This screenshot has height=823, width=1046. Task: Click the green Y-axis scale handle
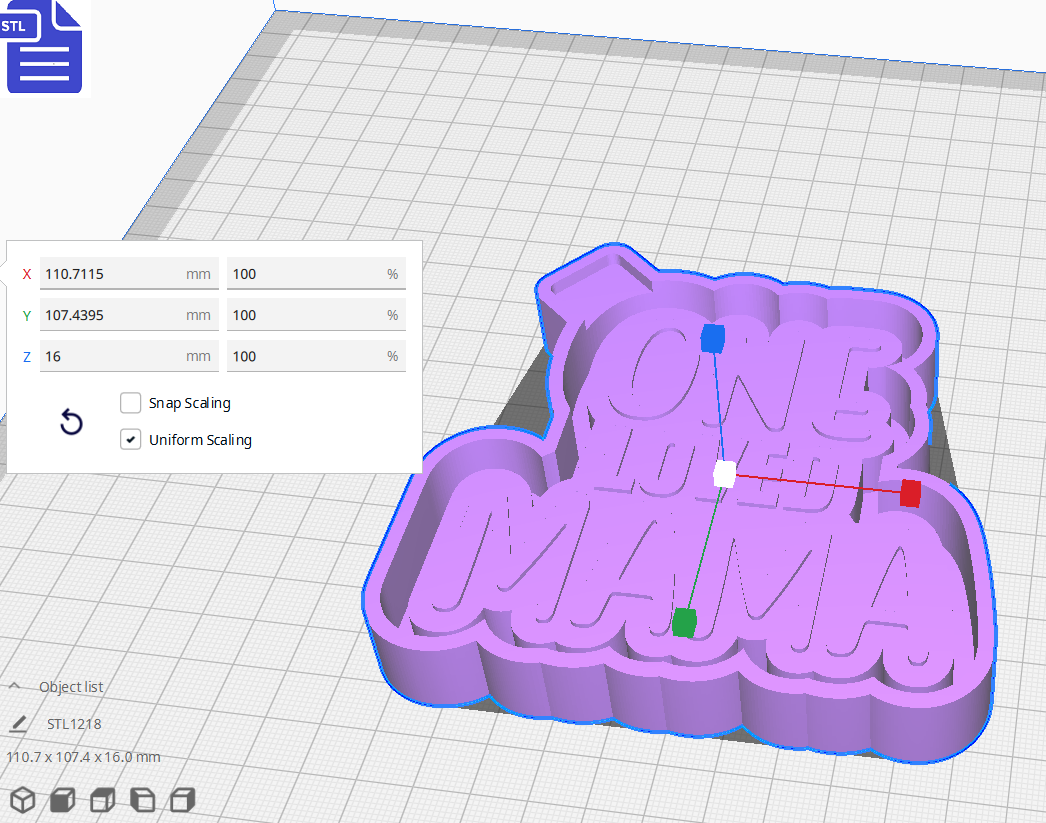[685, 621]
